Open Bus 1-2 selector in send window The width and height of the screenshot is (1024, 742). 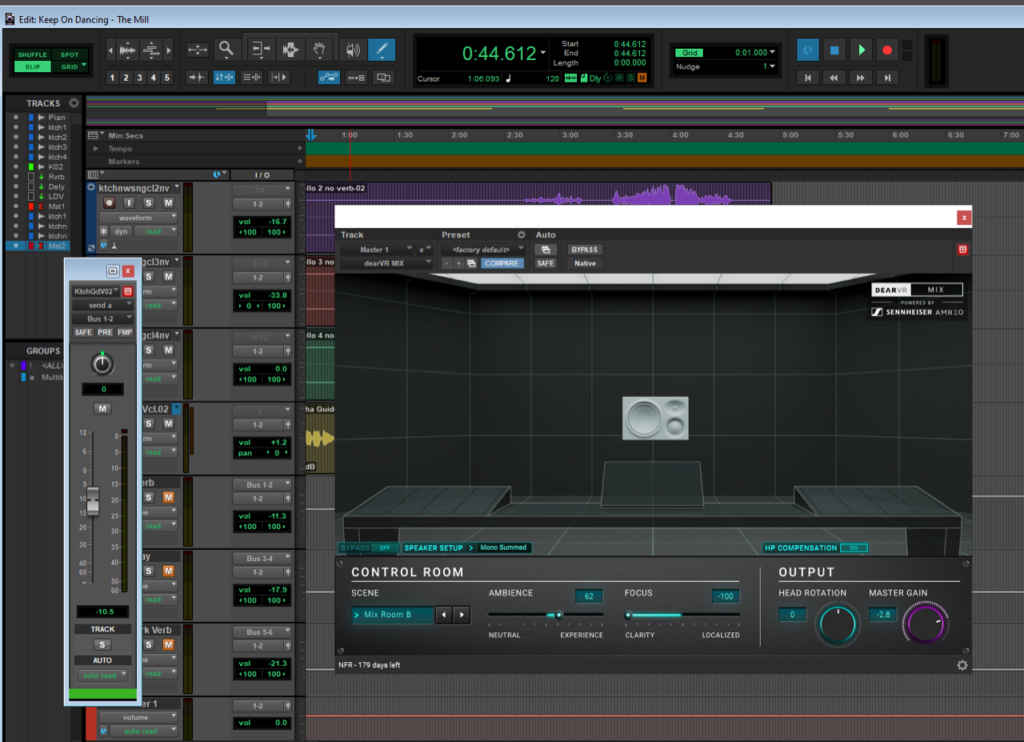(x=102, y=319)
